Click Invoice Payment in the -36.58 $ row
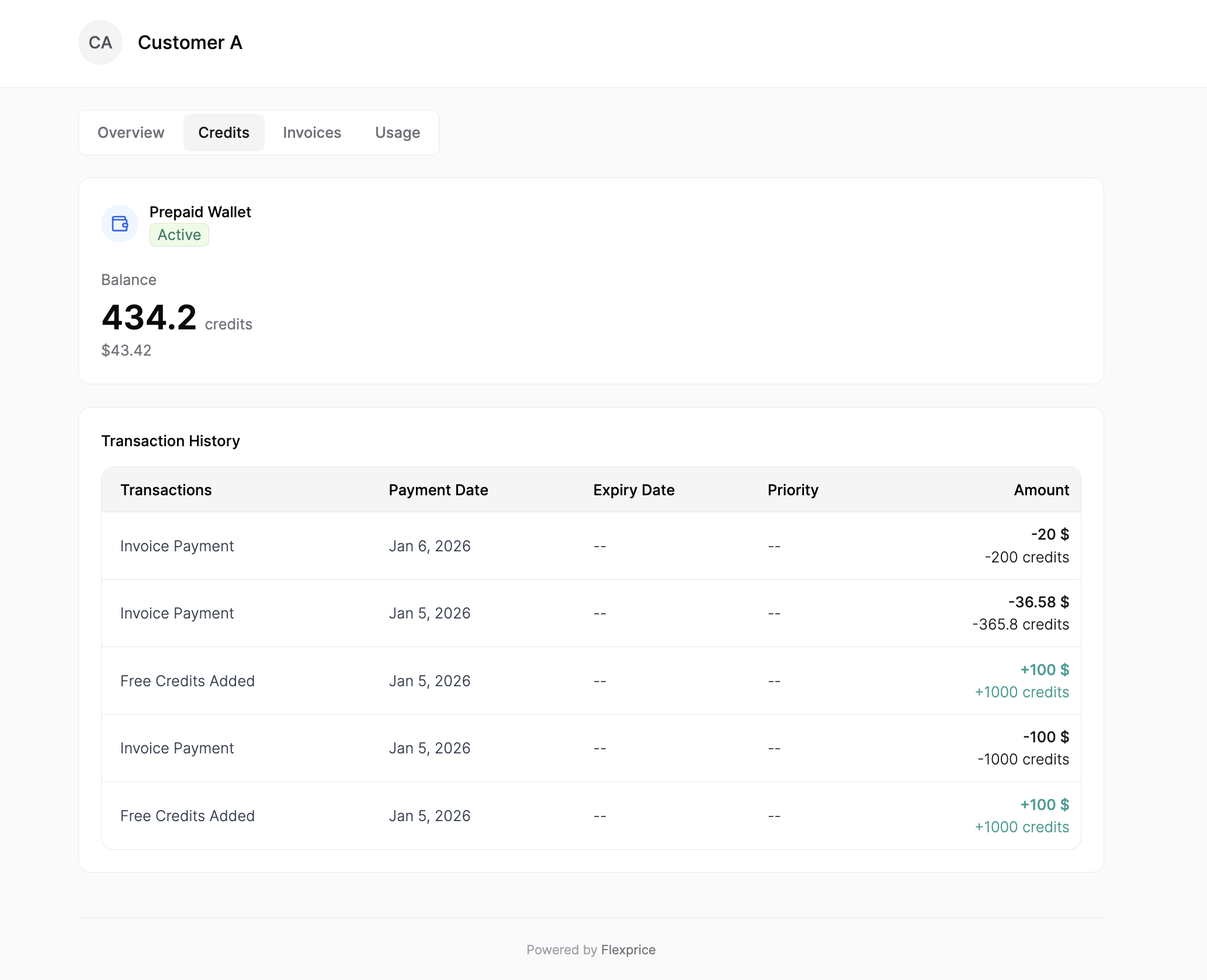 click(x=177, y=613)
